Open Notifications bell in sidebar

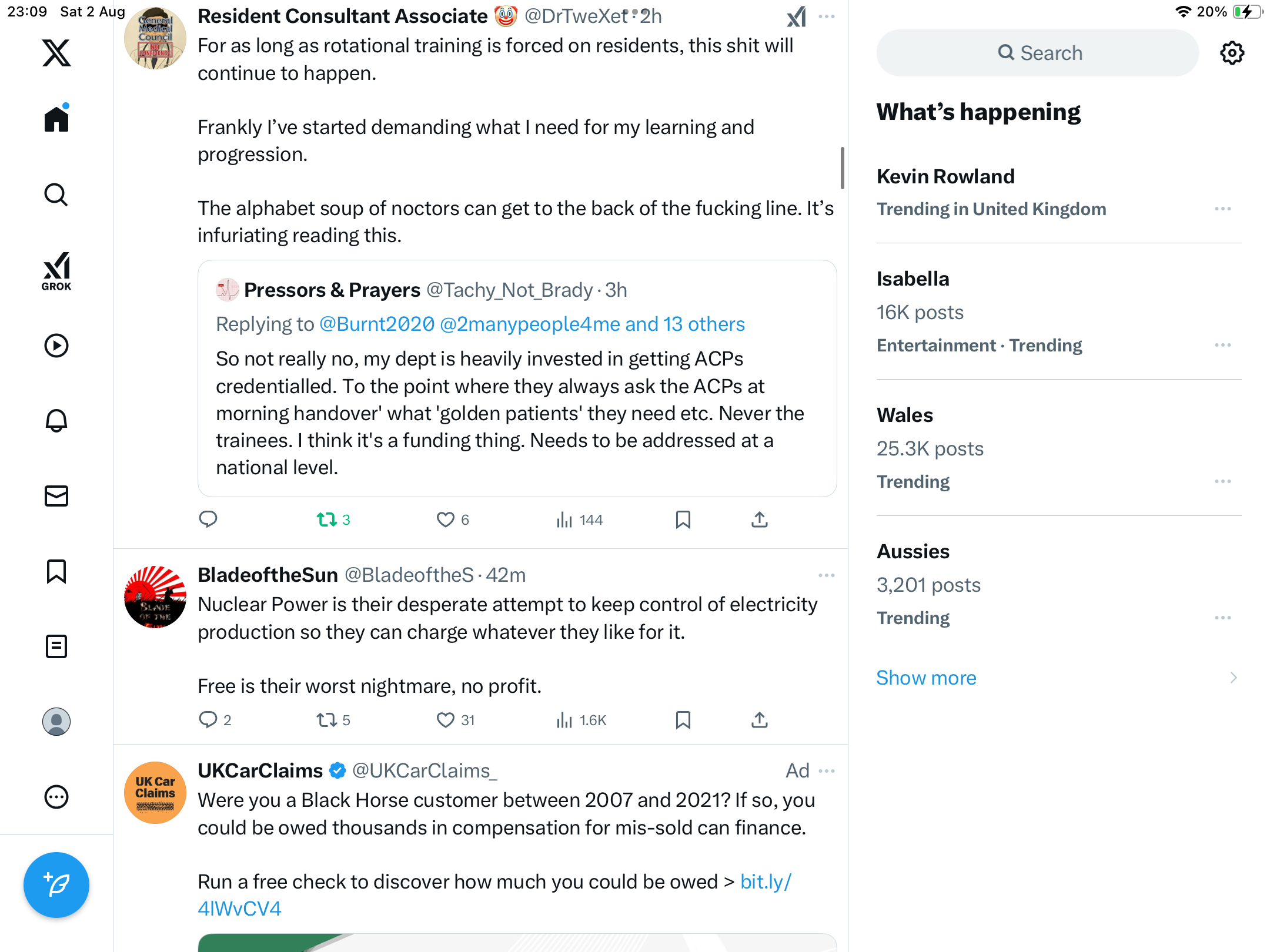56,421
